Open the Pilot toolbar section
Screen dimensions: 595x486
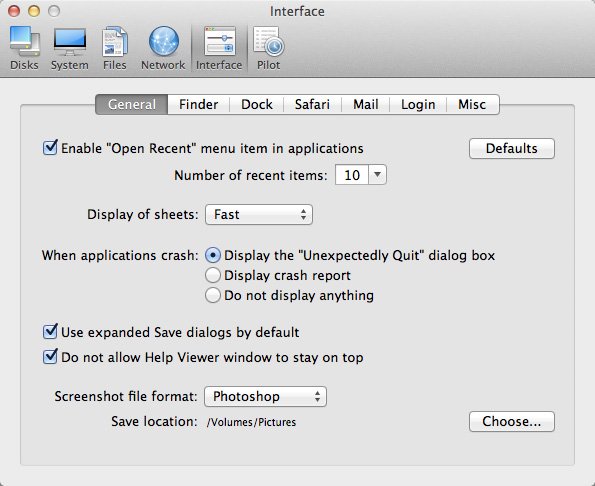[269, 48]
